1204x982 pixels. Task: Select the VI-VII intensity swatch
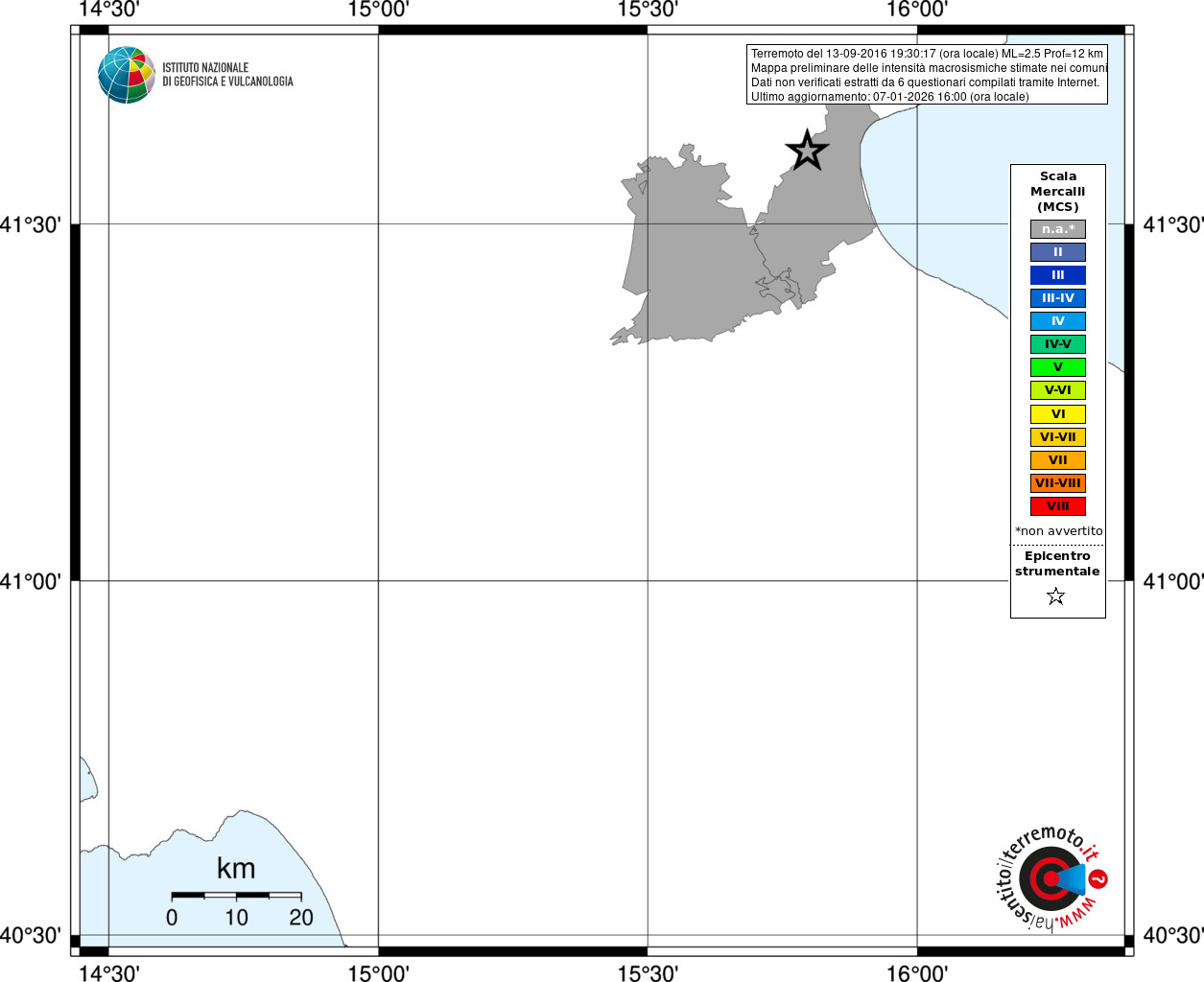(x=1058, y=437)
